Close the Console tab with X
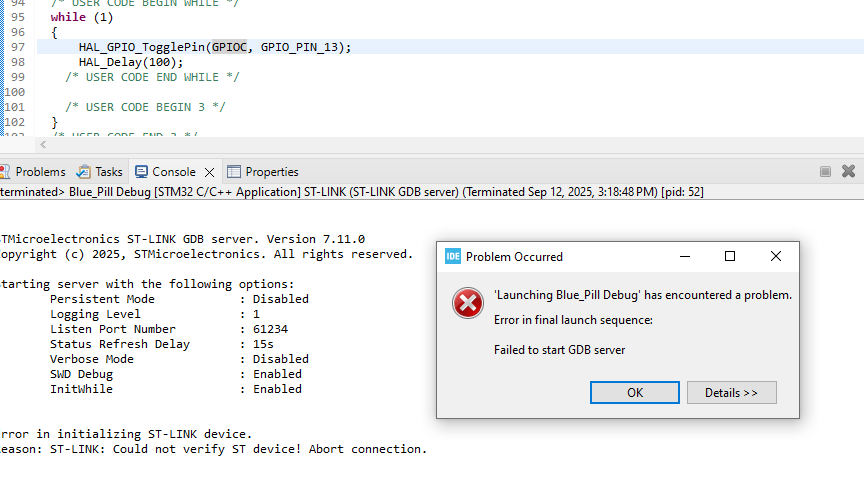The height and width of the screenshot is (492, 864). pos(209,172)
